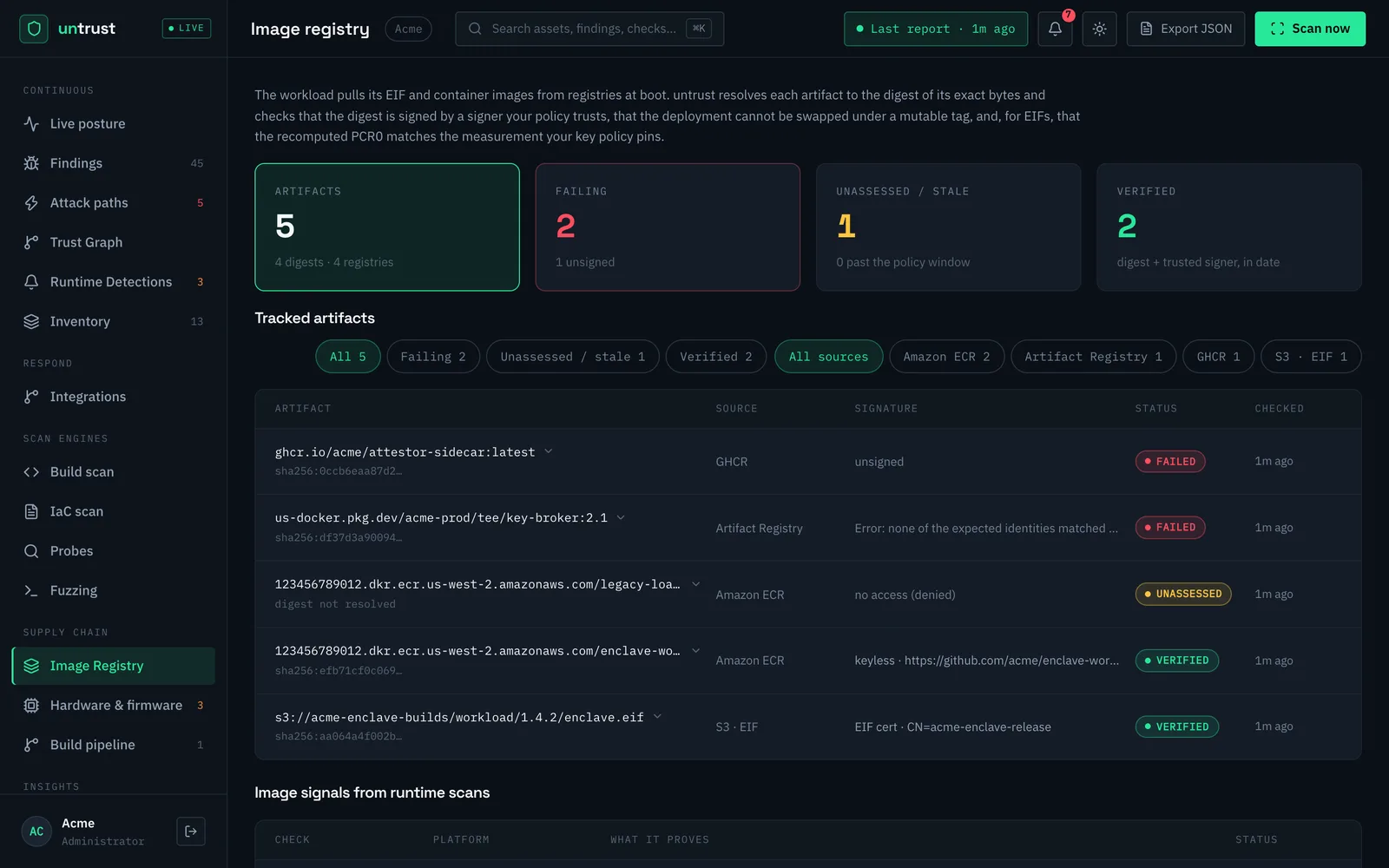Open Build pipeline page
Viewport: 1389px width, 868px height.
point(114,745)
